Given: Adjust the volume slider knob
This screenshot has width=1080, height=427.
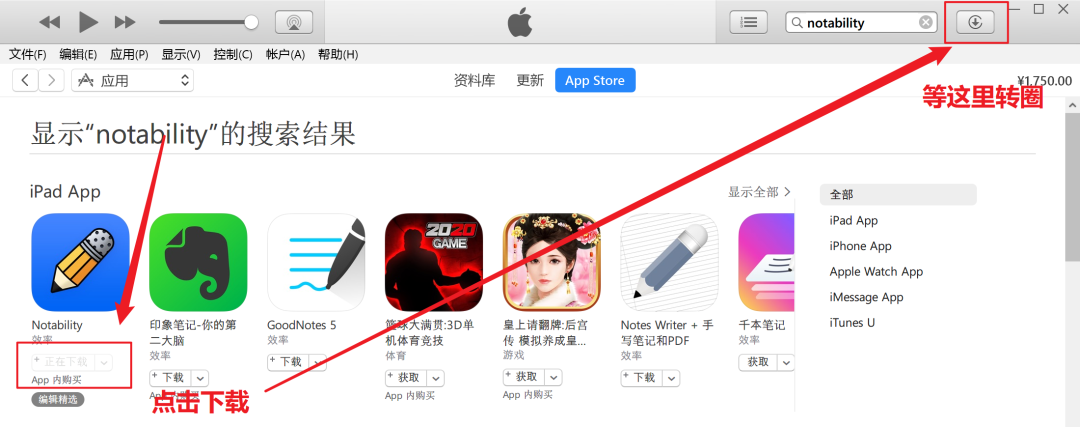Looking at the screenshot, I should point(251,23).
